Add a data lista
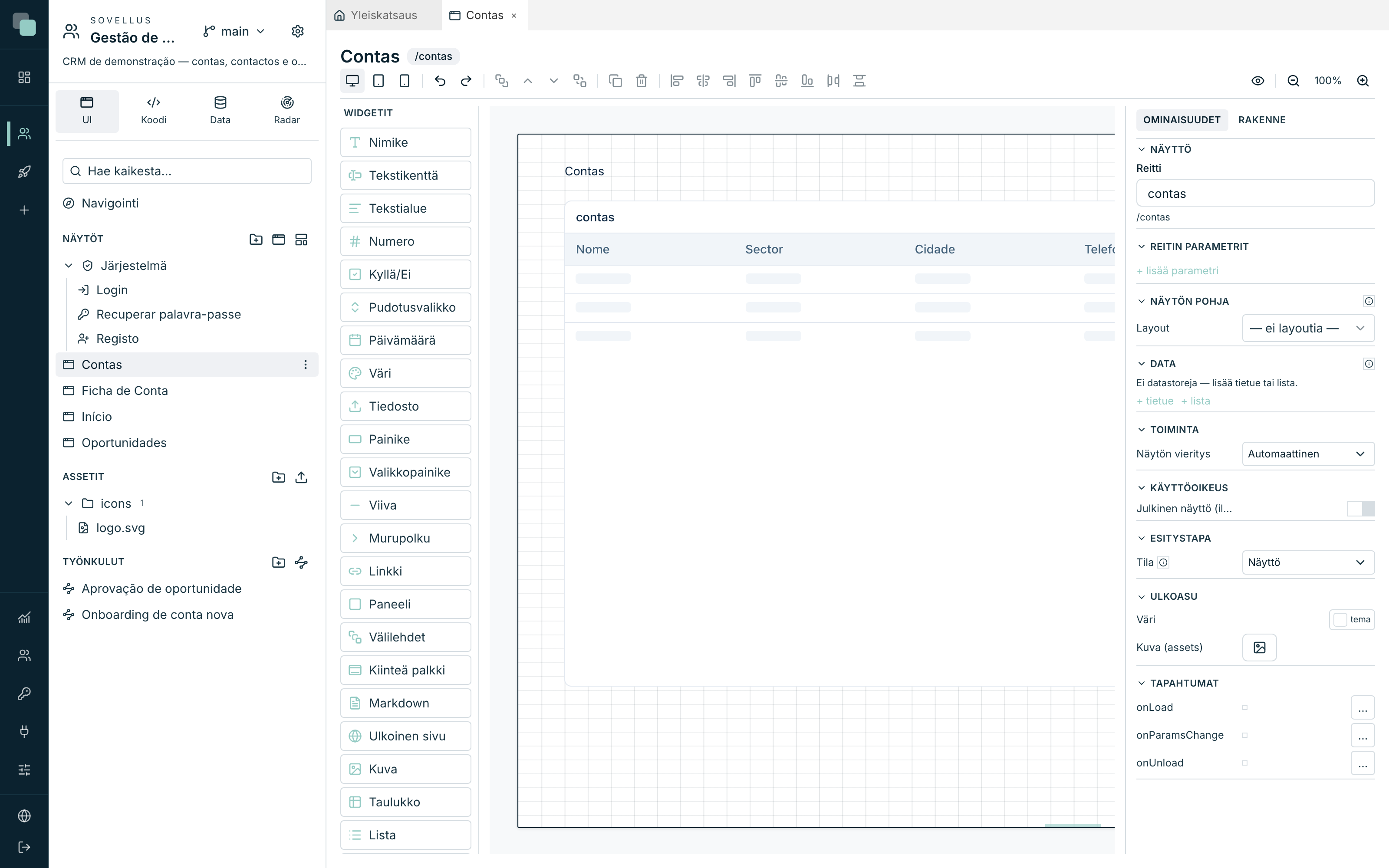This screenshot has height=868, width=1389. (x=1195, y=401)
